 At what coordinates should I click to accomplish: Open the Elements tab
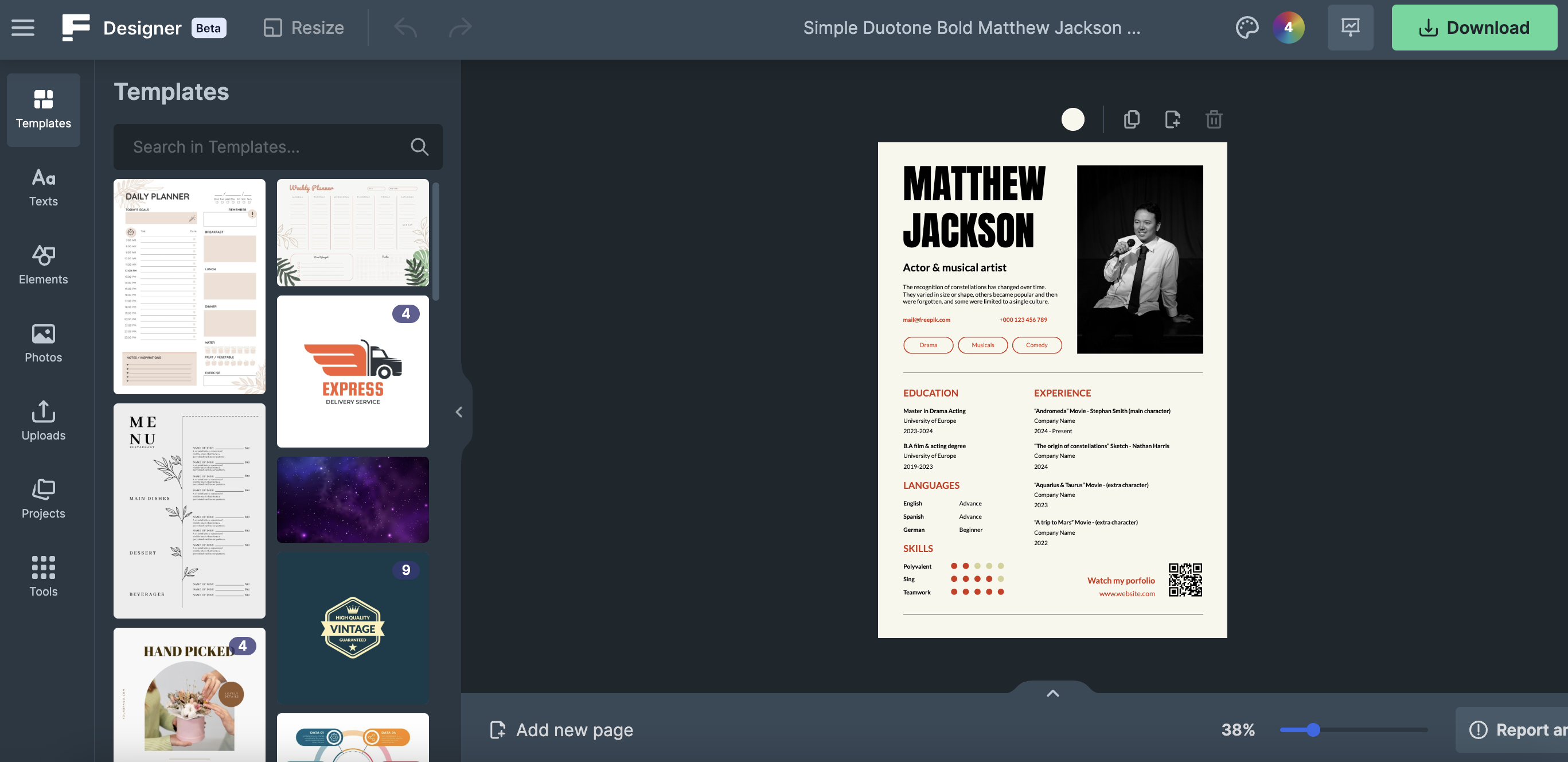tap(43, 266)
